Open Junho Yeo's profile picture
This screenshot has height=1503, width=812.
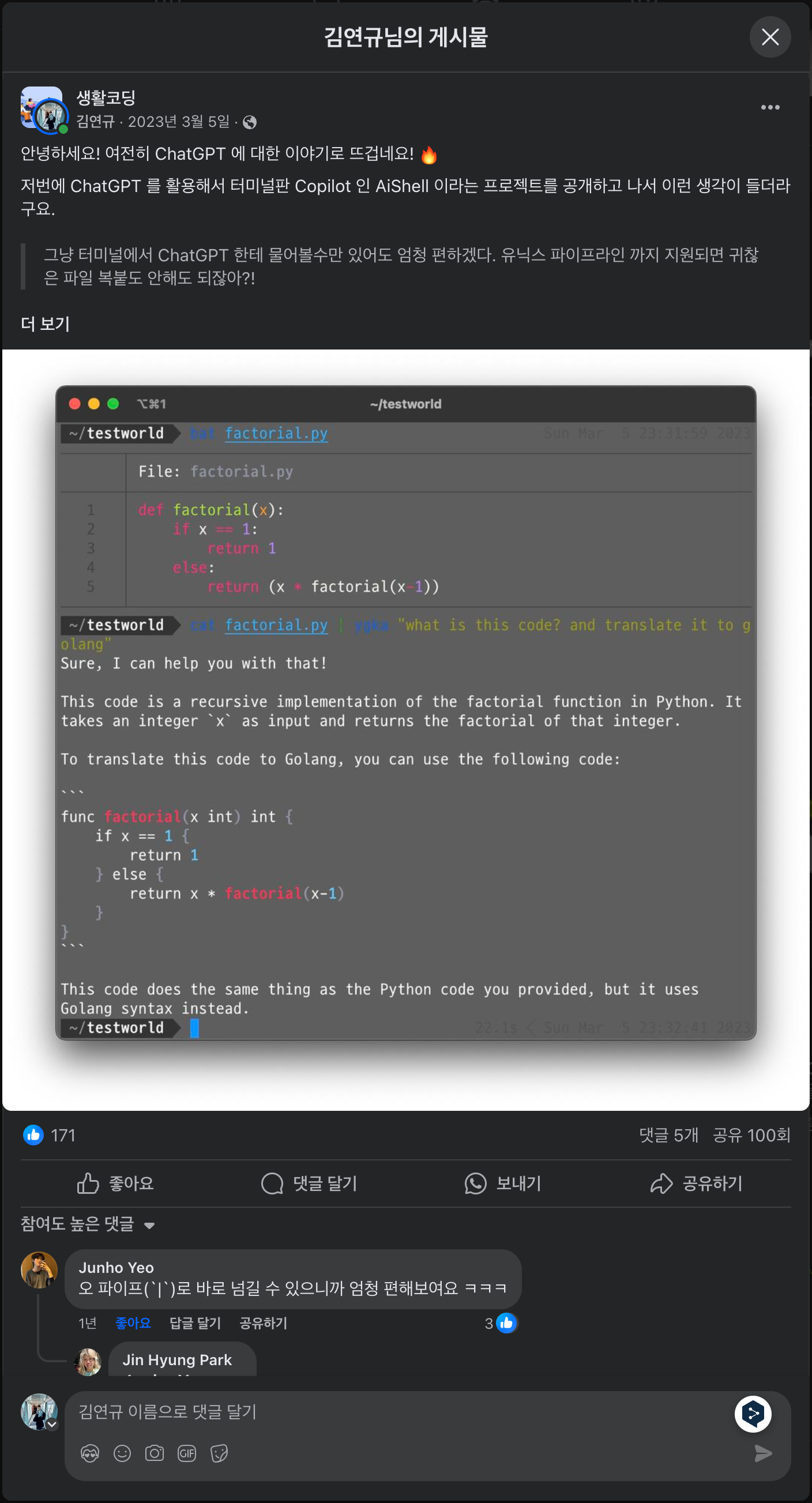coord(39,1269)
